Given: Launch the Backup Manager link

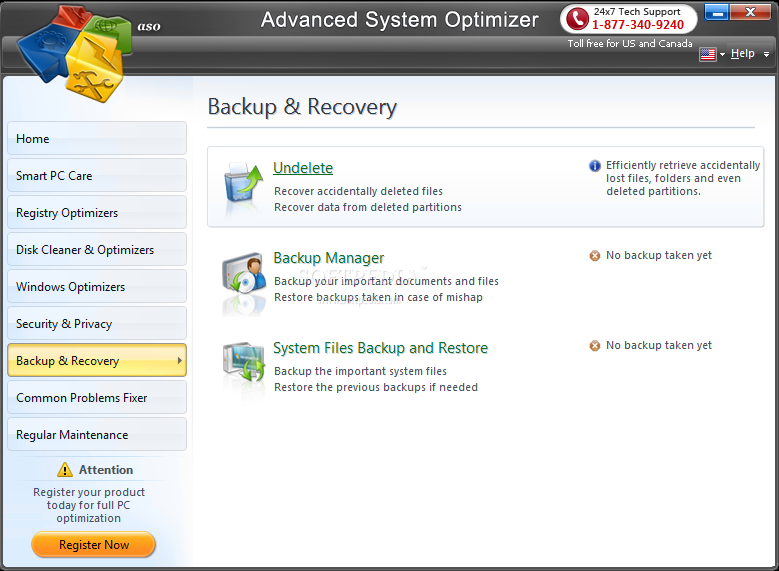Looking at the screenshot, I should tap(328, 258).
